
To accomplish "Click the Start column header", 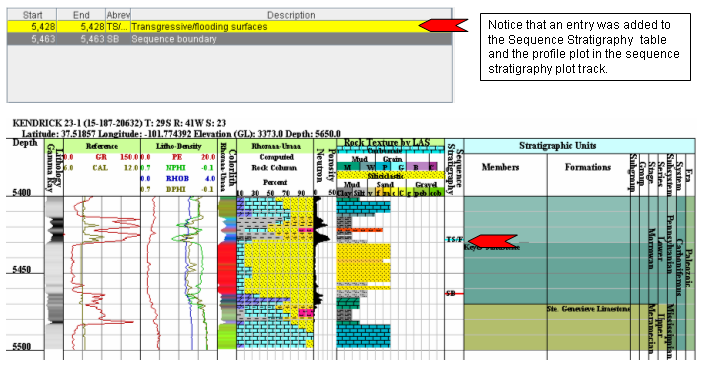I will 32,15.
